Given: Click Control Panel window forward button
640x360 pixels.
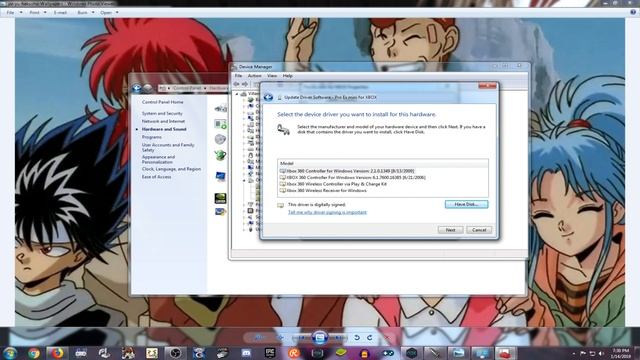Looking at the screenshot, I should pyautogui.click(x=147, y=88).
